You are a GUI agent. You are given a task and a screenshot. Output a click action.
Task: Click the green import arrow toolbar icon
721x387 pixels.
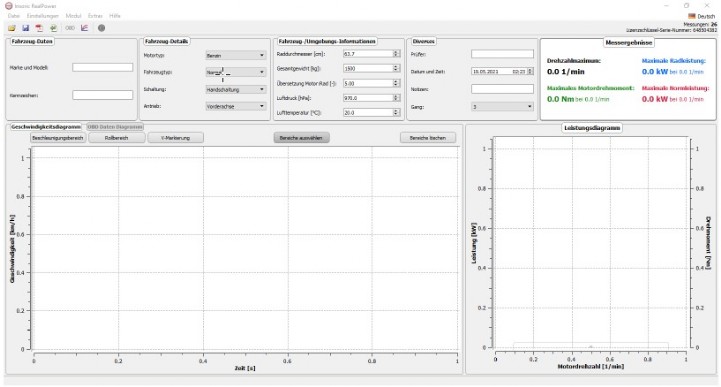pyautogui.click(x=53, y=28)
